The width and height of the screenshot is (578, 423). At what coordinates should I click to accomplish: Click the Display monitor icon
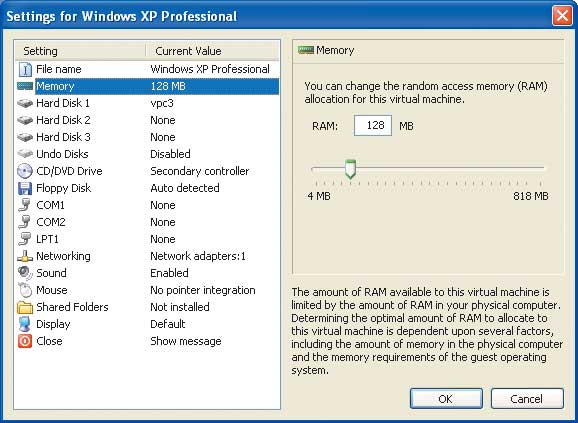(x=25, y=324)
